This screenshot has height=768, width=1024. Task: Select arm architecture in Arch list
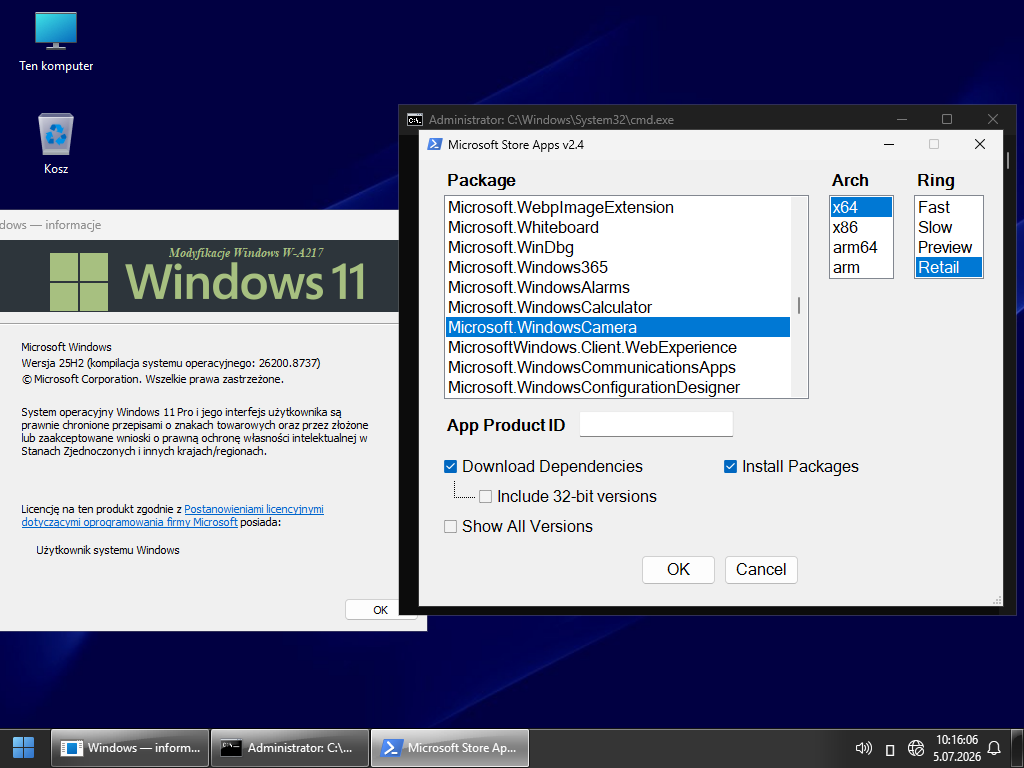861,267
